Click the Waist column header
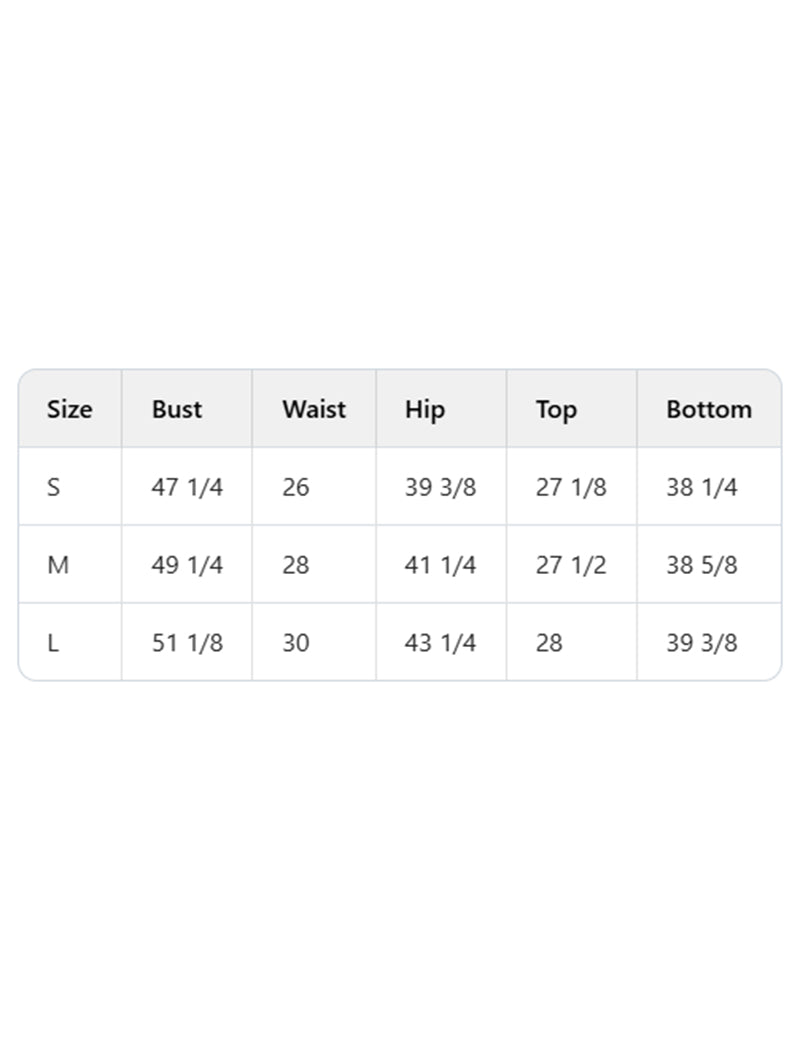The height and width of the screenshot is (1050, 800). pyautogui.click(x=313, y=409)
